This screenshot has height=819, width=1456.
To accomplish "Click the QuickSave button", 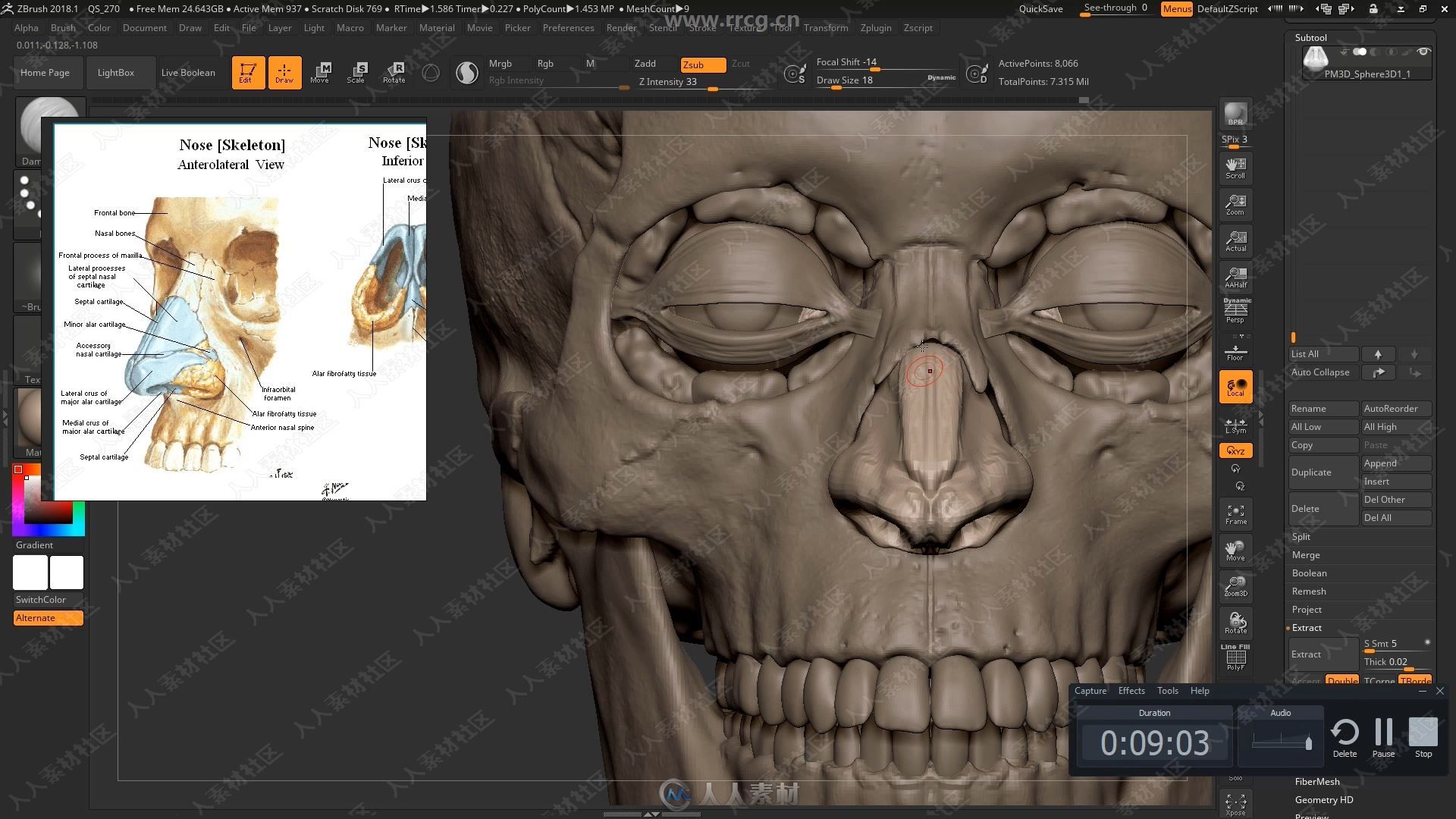I will click(1040, 9).
